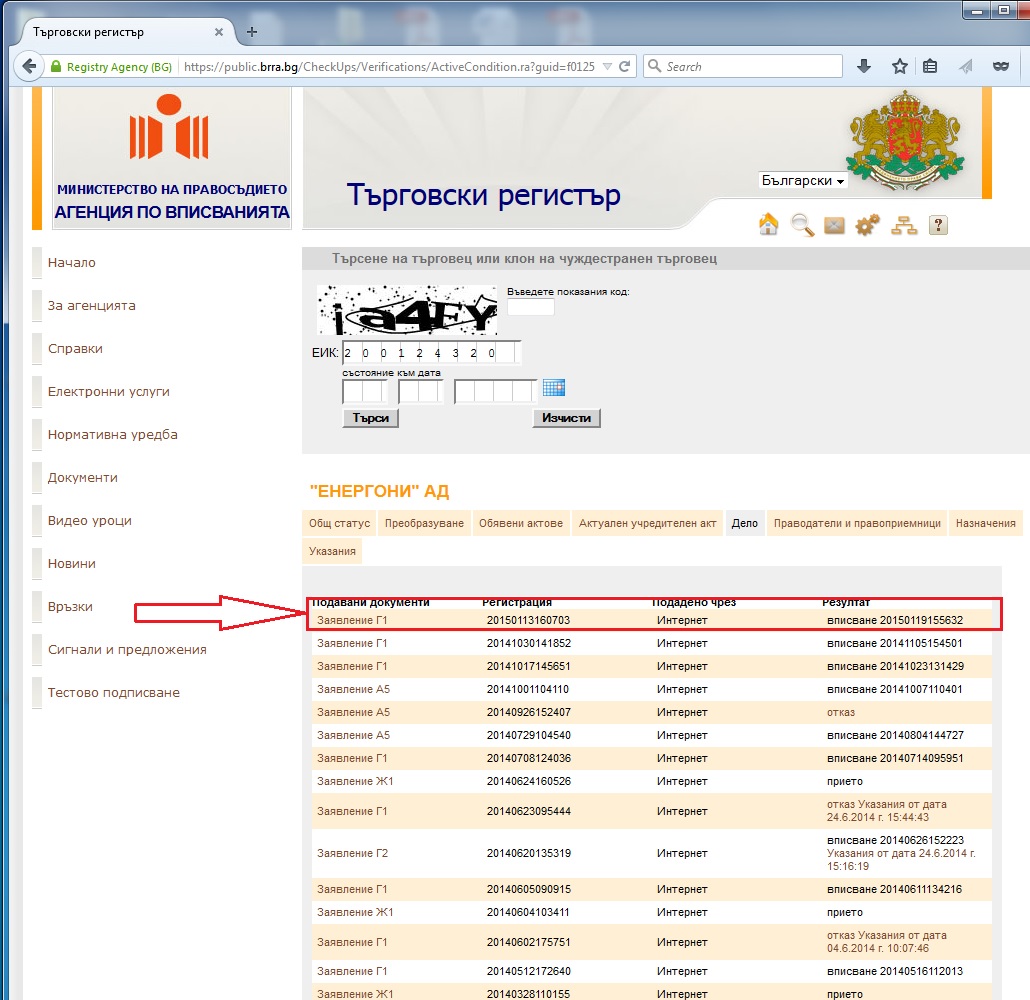The width and height of the screenshot is (1030, 1000).
Task: Open the envelope contact icon
Action: (x=834, y=226)
